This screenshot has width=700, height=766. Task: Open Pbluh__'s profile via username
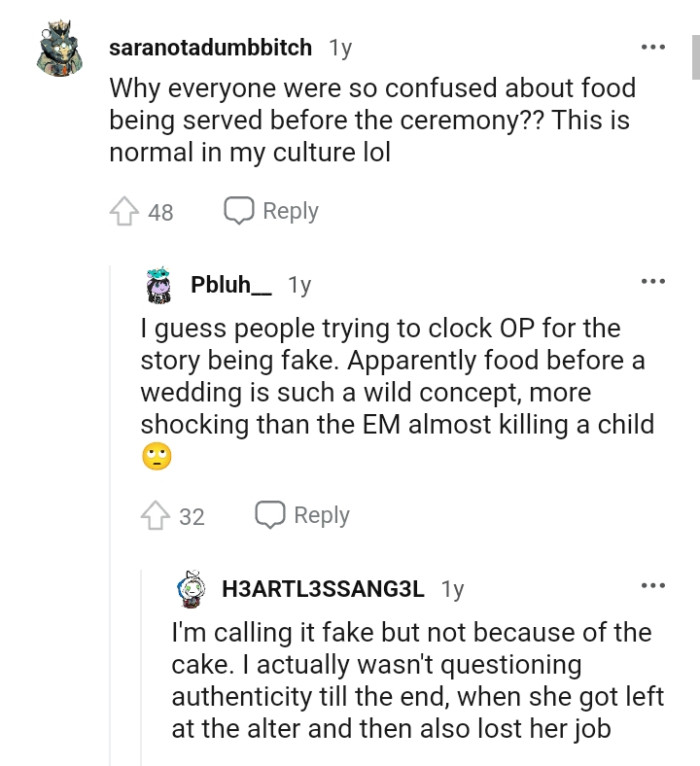[231, 285]
